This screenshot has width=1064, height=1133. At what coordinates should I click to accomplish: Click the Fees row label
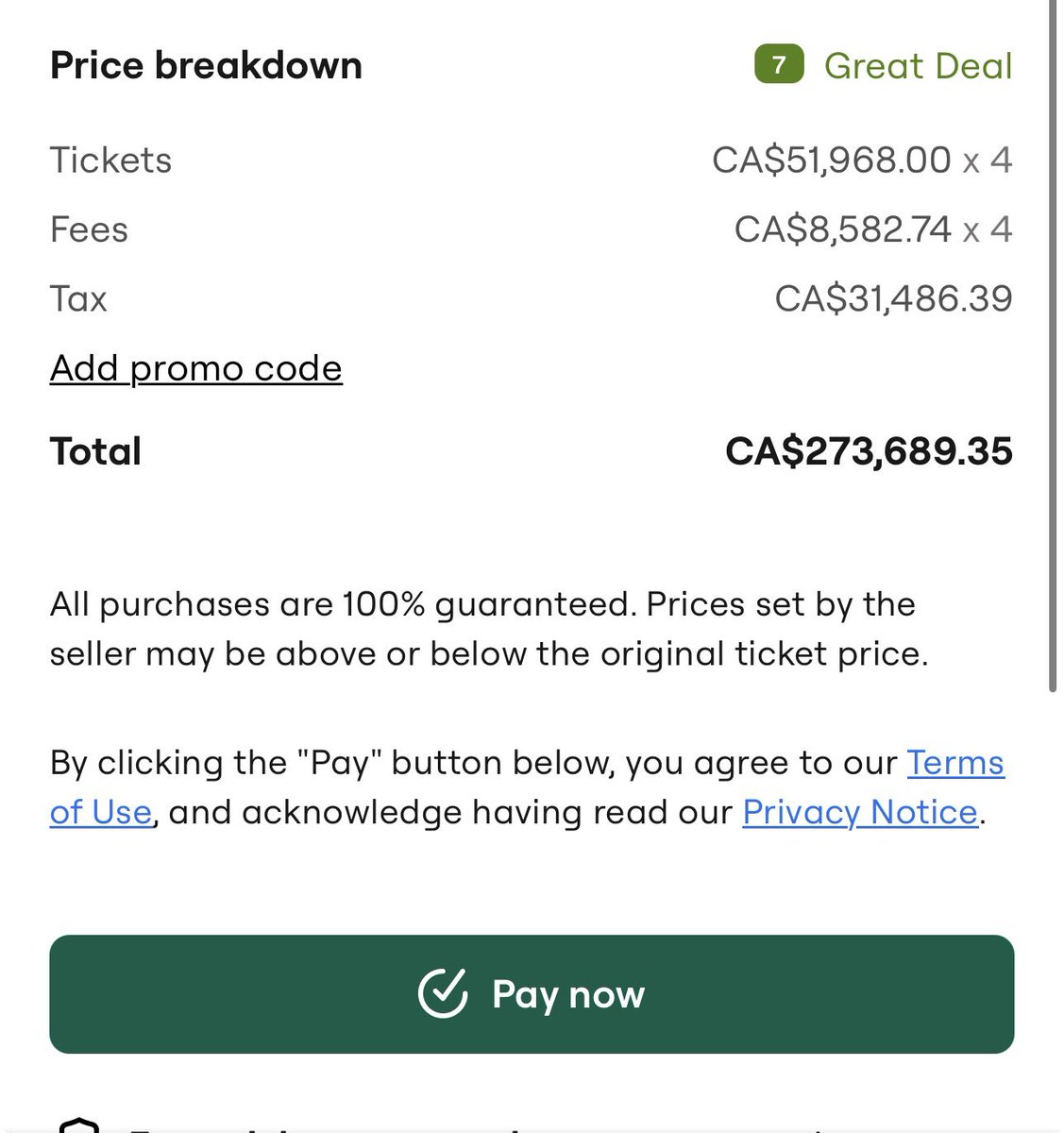(x=89, y=229)
